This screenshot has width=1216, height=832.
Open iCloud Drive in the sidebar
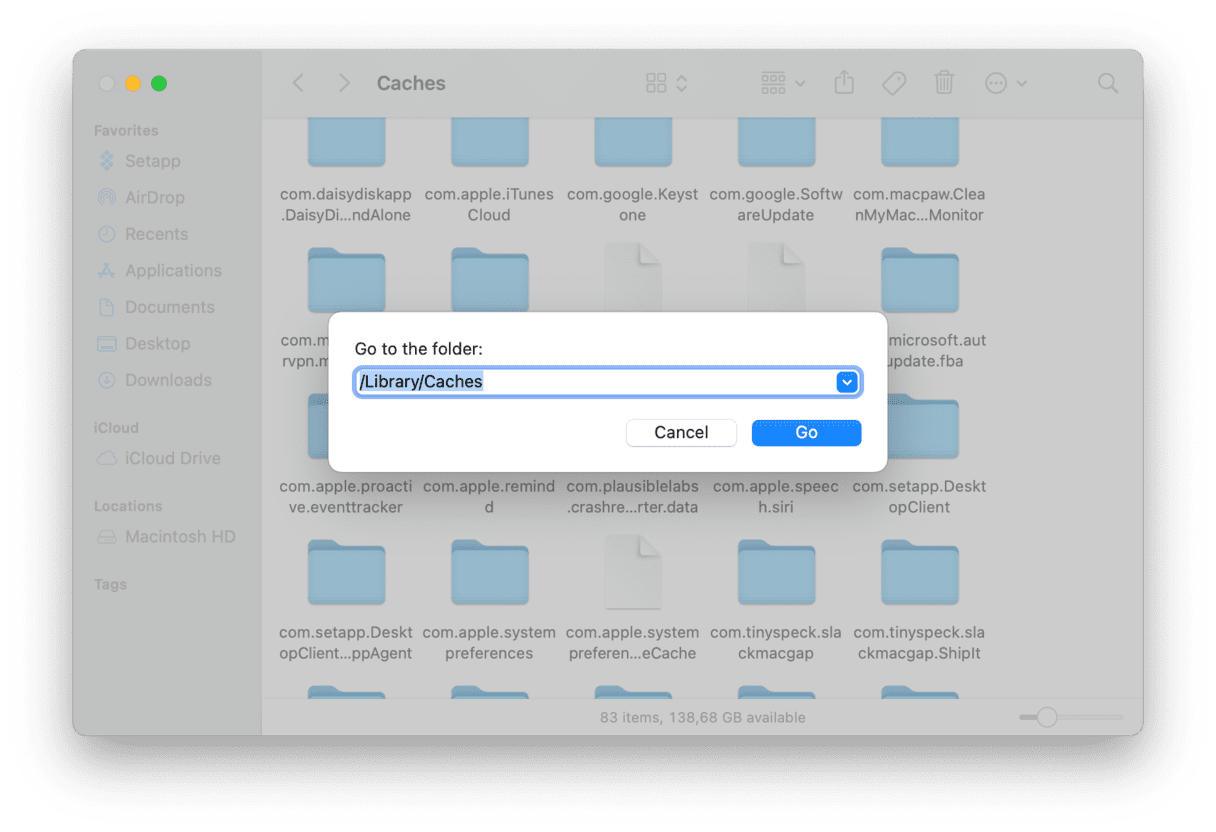point(172,458)
